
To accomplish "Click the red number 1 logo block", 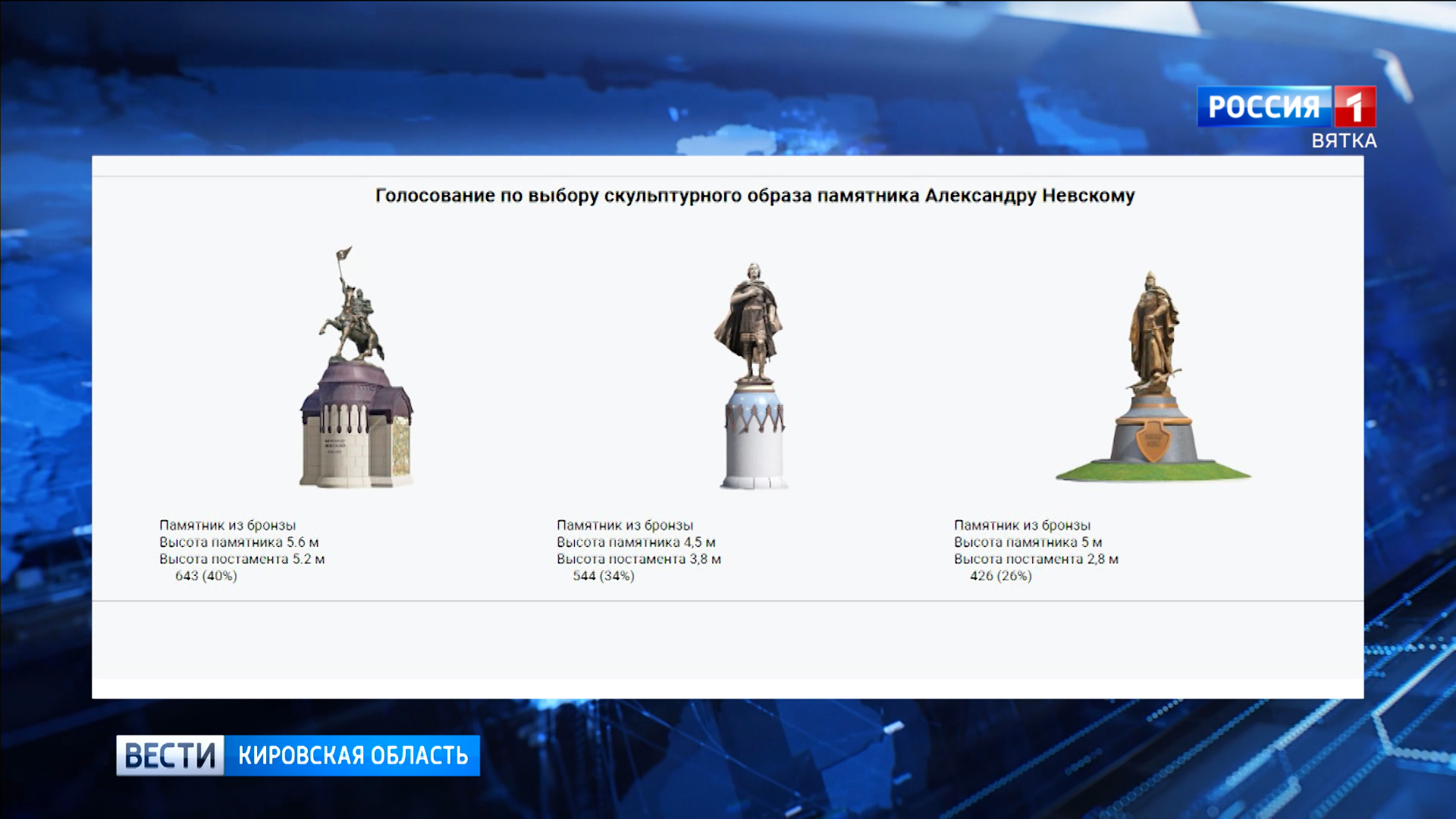I will click(1354, 106).
